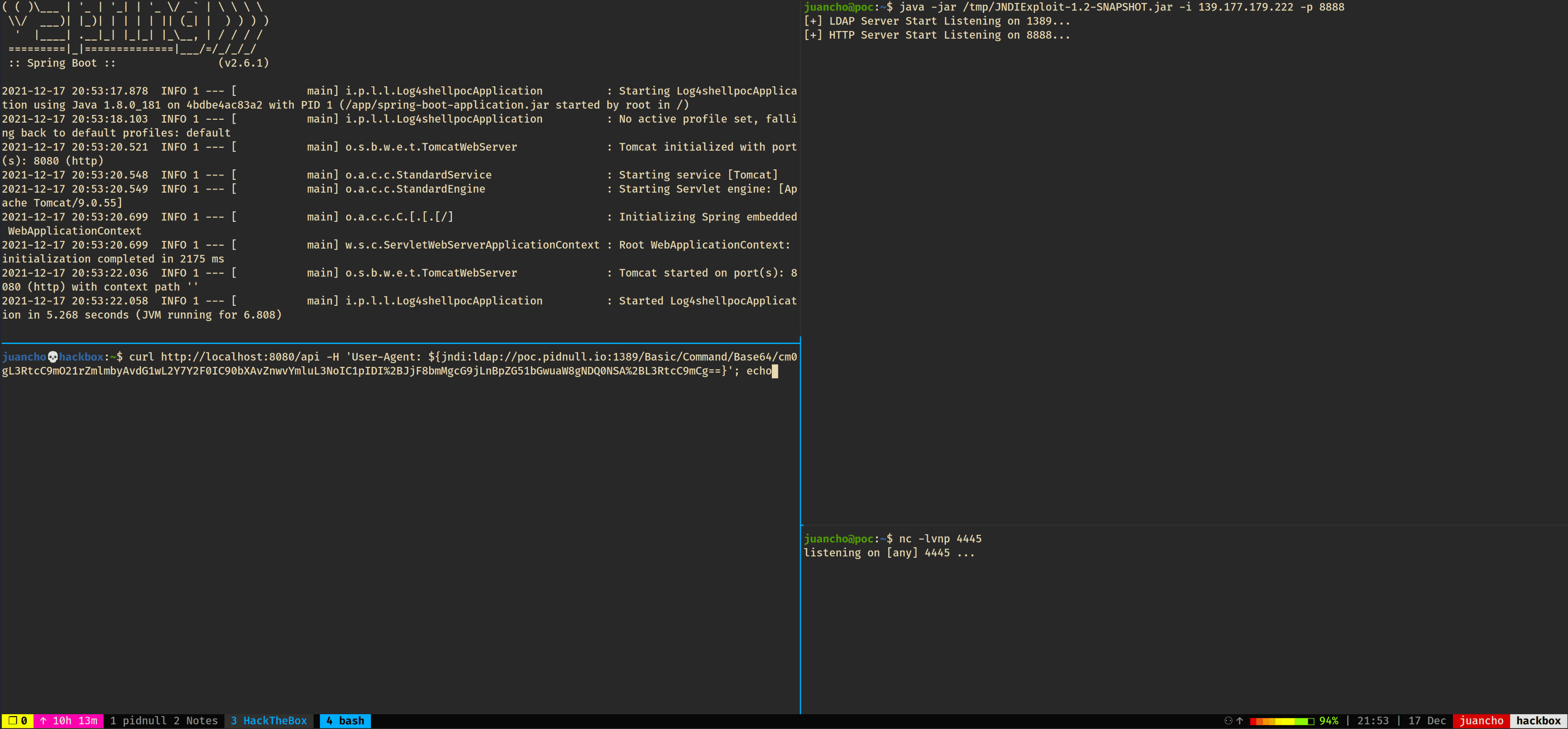
Task: Click the pink uptime 10h 13m indicator
Action: click(x=68, y=720)
